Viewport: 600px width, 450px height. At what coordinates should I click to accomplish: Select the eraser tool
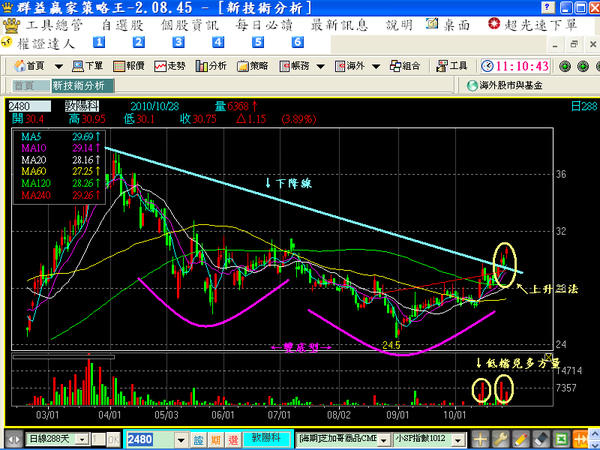click(541, 439)
